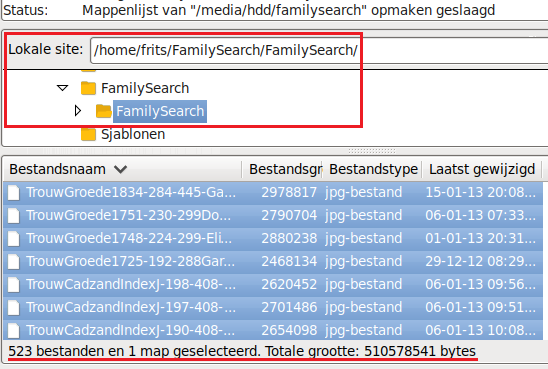Select file TrouwGroede1834-284-445-Ga...
Screen dimensions: 548x369
(131, 193)
